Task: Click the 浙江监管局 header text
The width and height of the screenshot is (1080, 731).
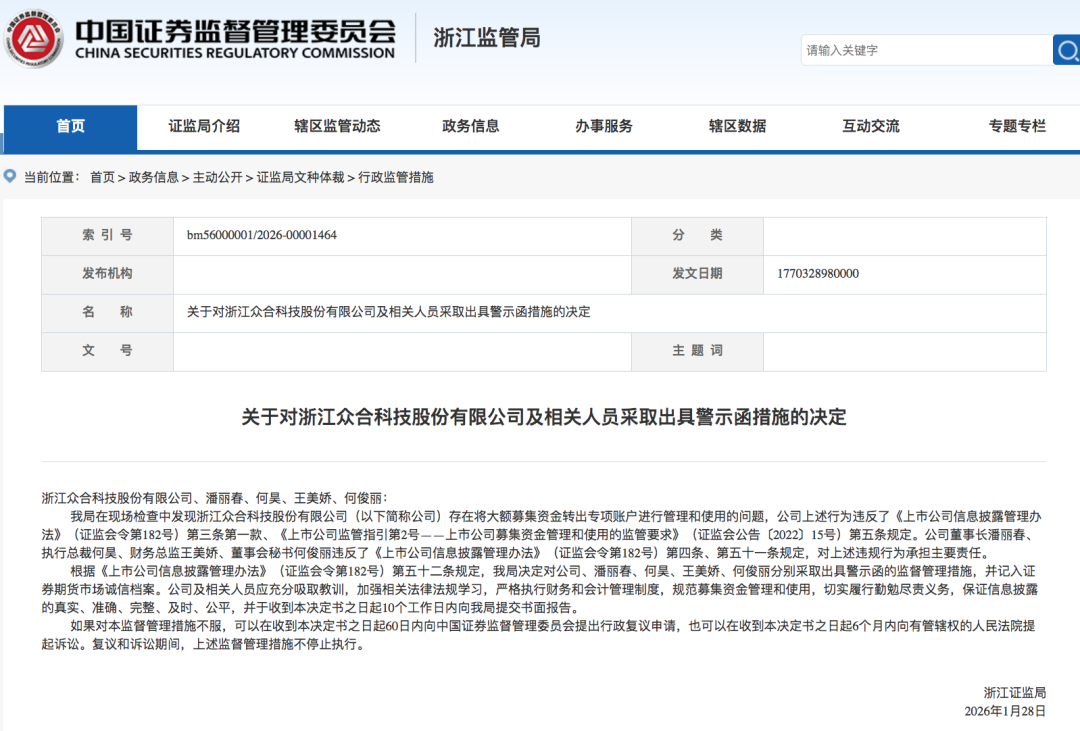Action: coord(487,37)
